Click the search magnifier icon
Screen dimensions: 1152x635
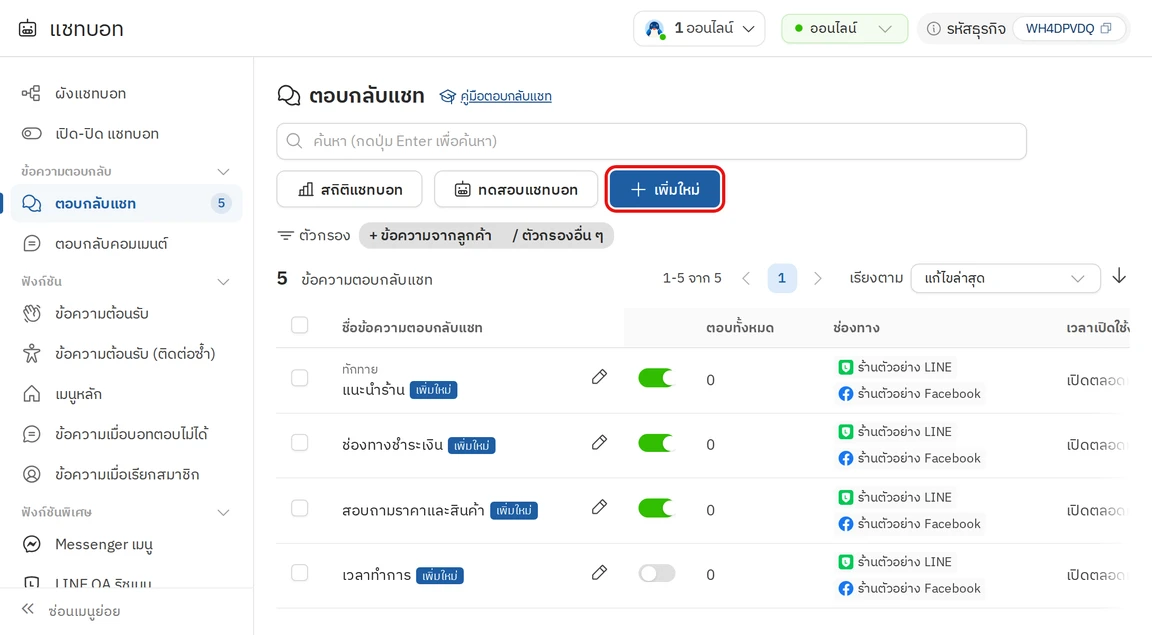(294, 140)
